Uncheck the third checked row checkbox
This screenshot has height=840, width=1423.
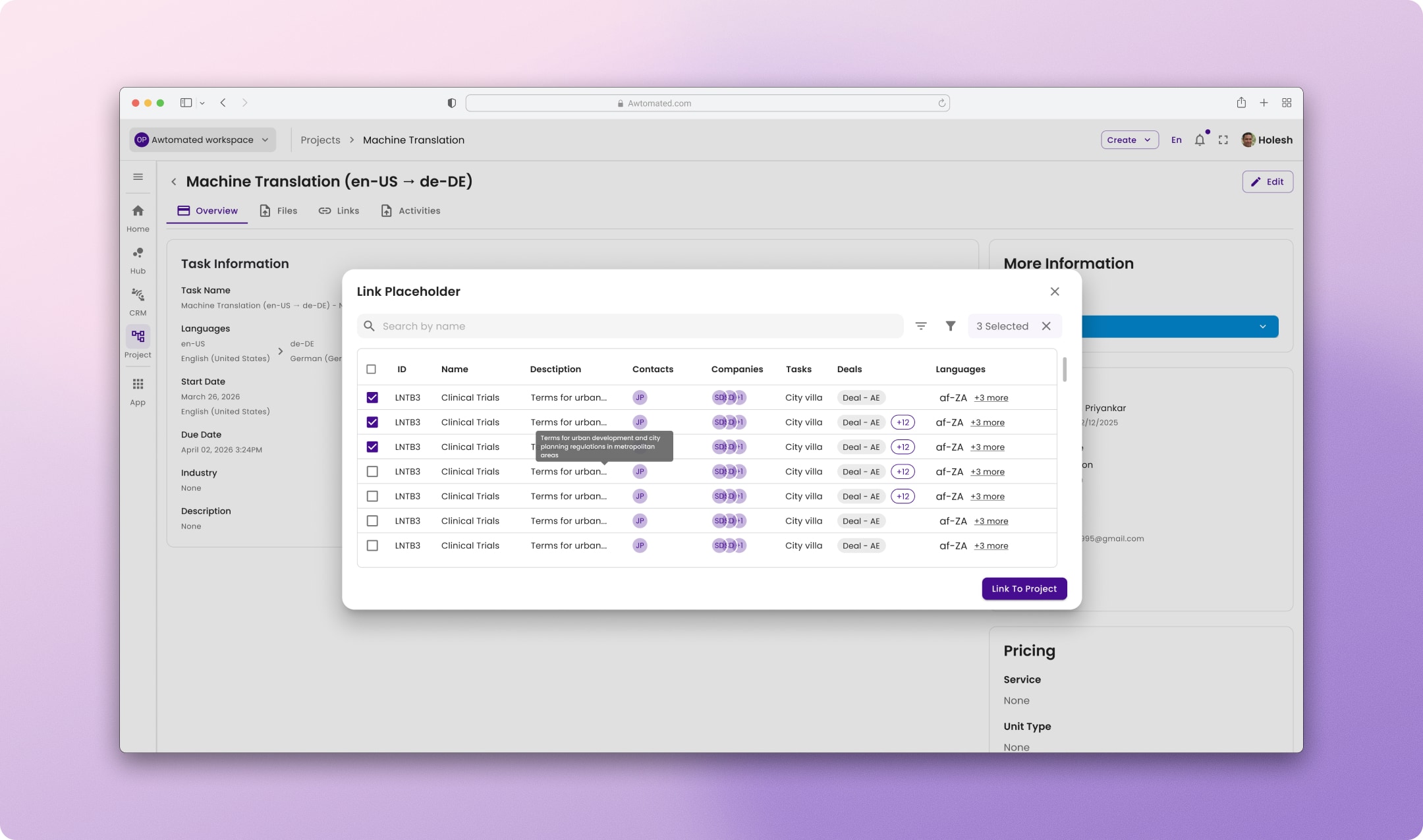(372, 447)
